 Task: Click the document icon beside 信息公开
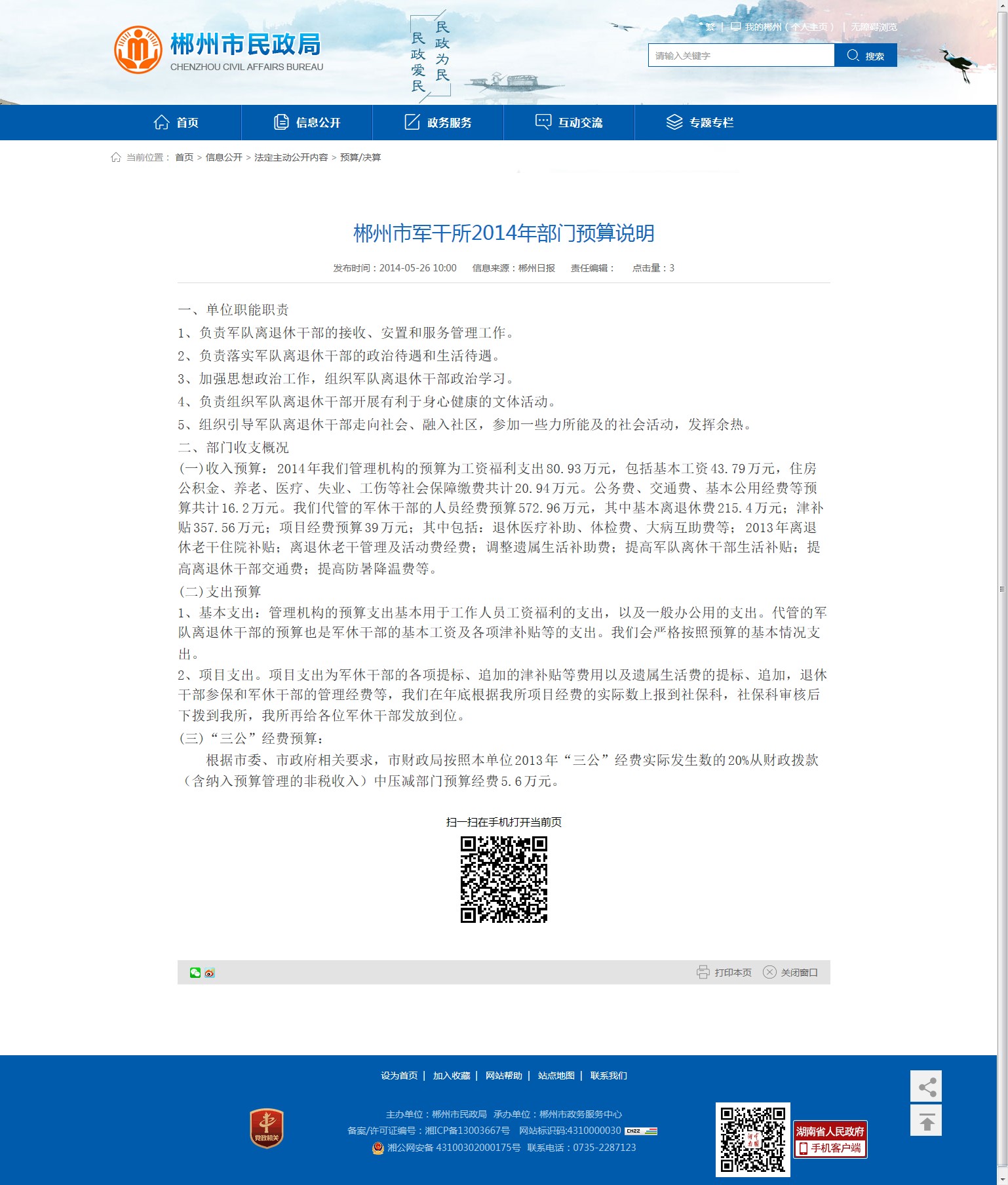tap(281, 123)
